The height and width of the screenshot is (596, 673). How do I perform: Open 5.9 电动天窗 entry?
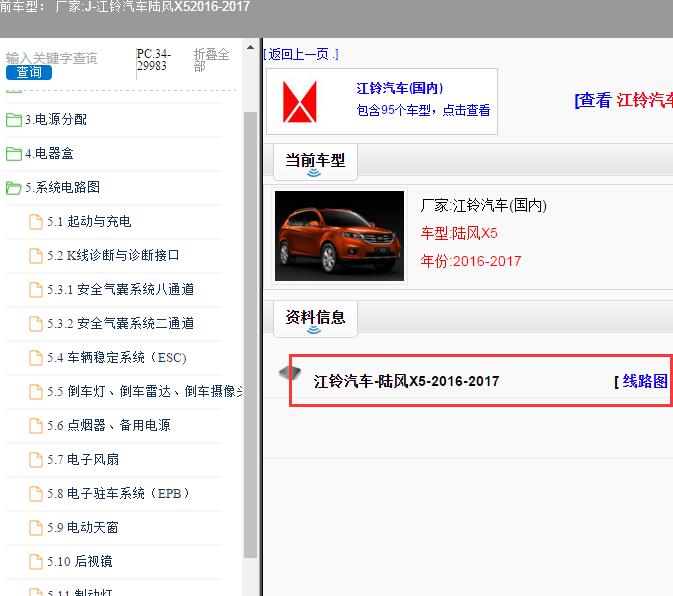[83, 527]
